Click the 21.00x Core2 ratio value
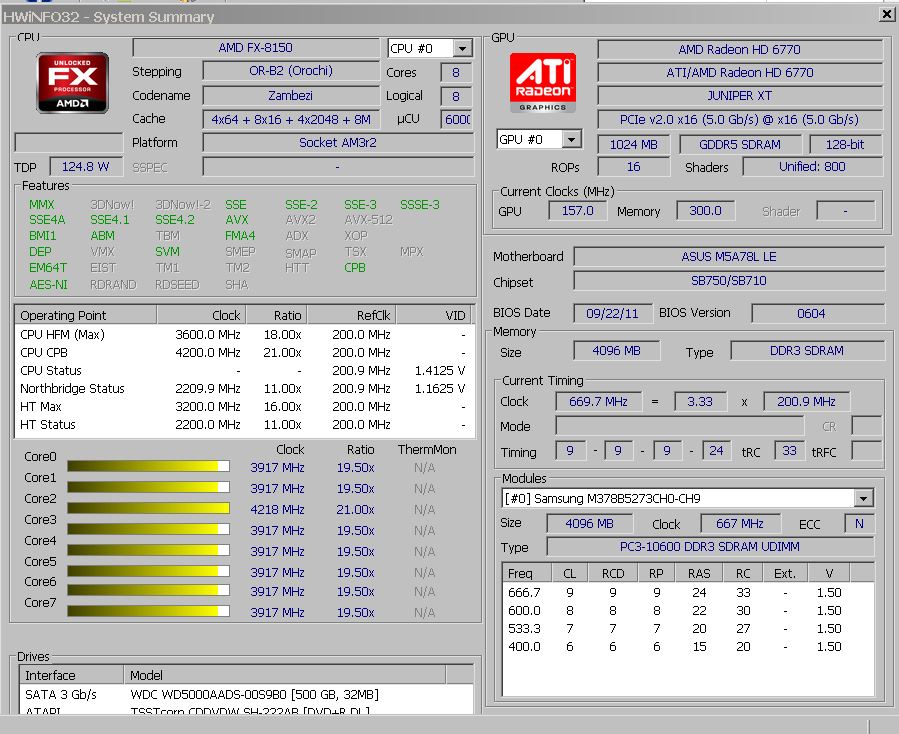 (x=355, y=509)
